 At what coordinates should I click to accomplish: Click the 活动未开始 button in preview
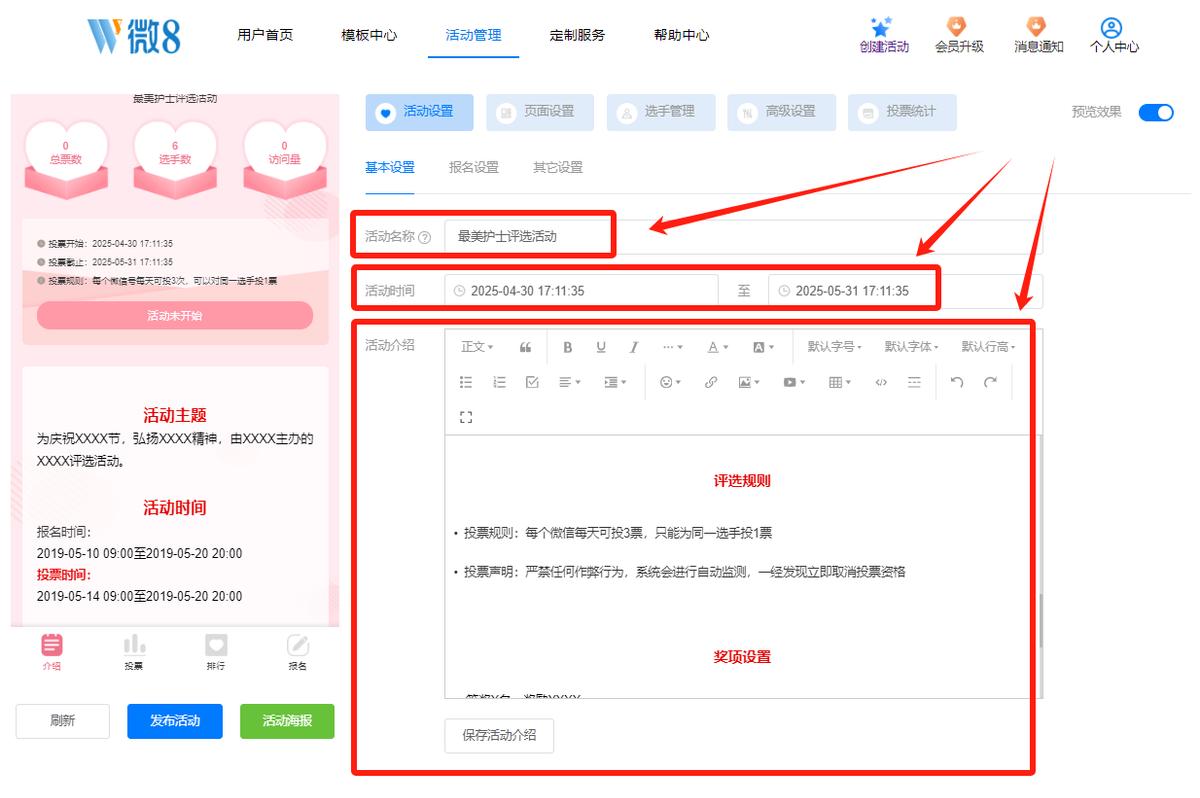tap(175, 315)
